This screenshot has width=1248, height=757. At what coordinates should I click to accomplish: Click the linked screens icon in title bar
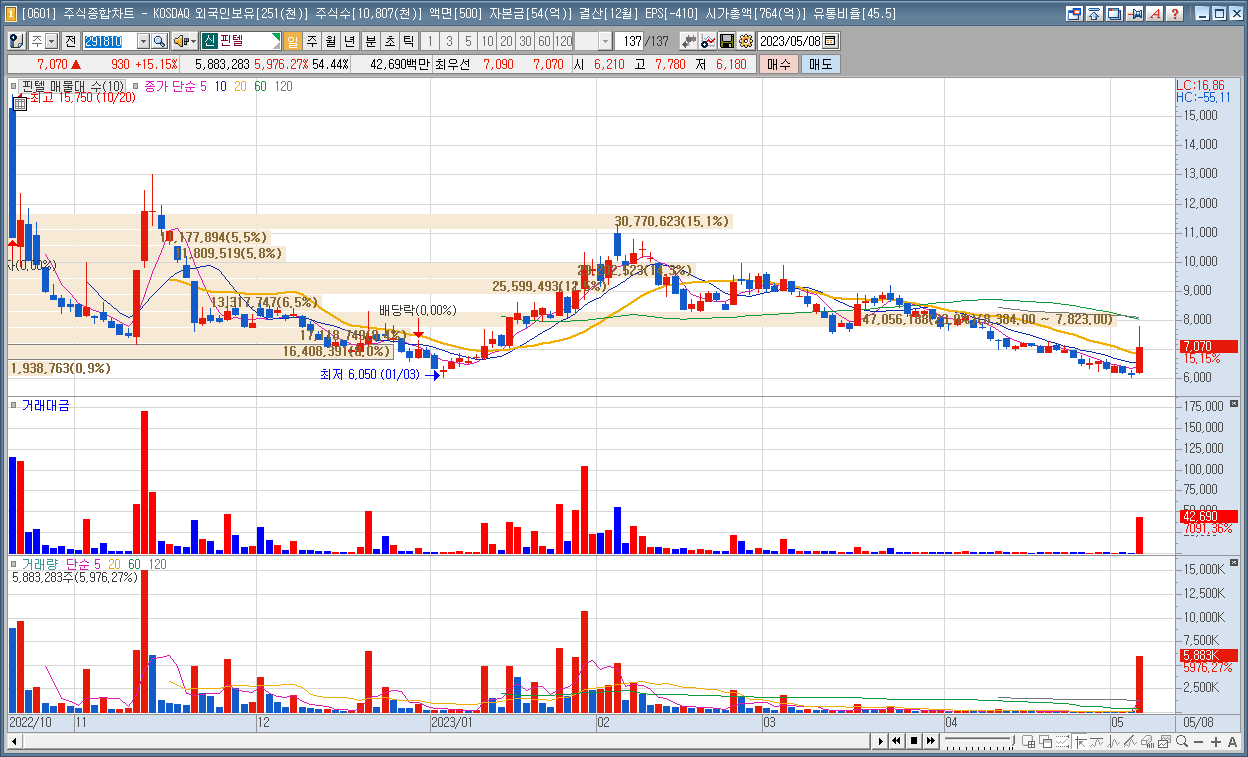pyautogui.click(x=1074, y=14)
